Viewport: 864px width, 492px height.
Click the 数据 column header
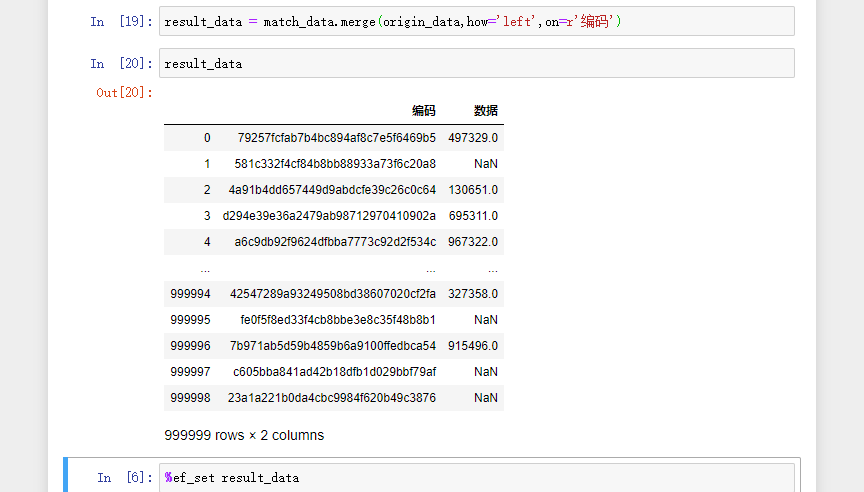[485, 111]
